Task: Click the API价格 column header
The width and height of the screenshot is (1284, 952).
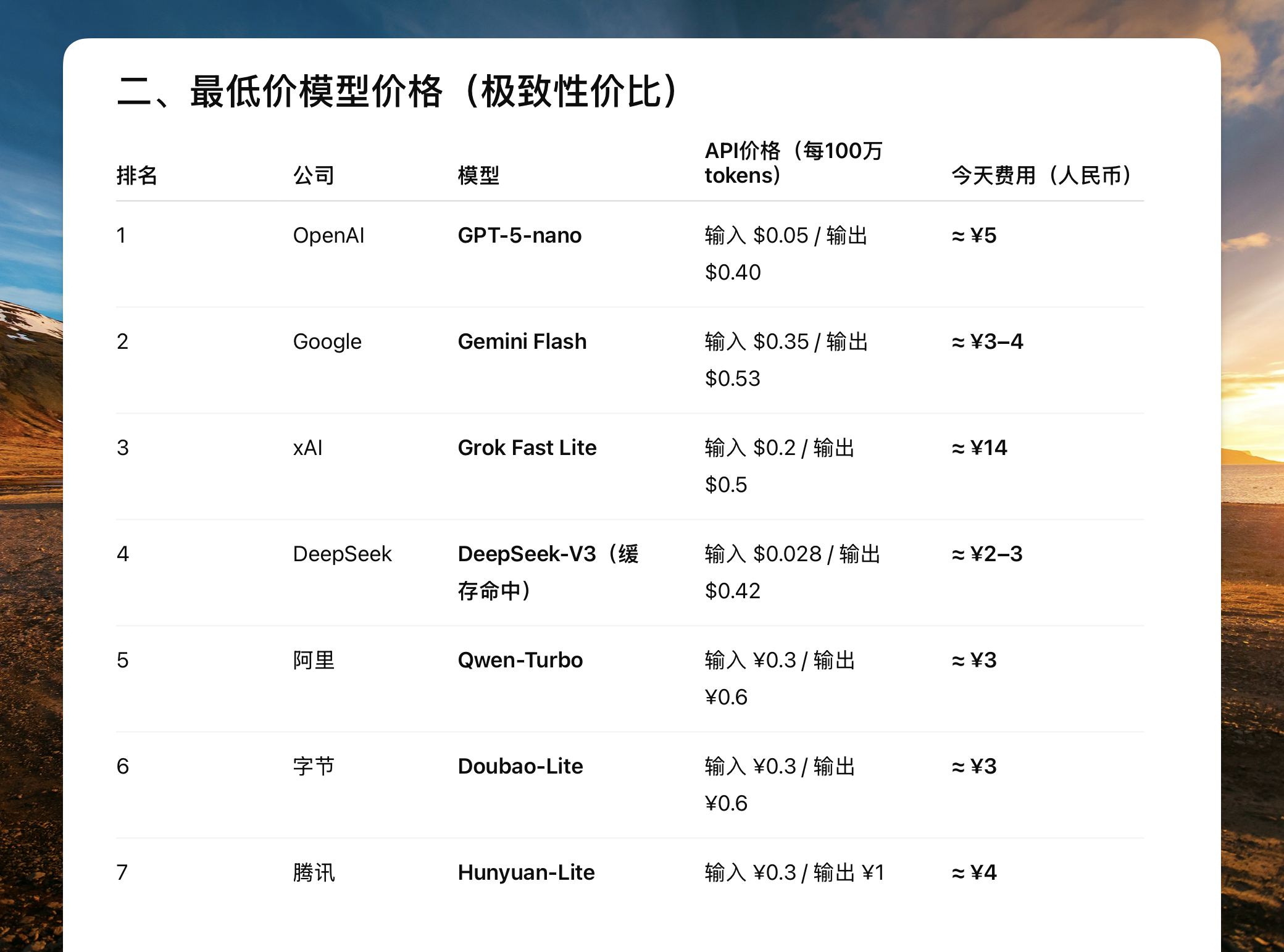Action: (794, 163)
